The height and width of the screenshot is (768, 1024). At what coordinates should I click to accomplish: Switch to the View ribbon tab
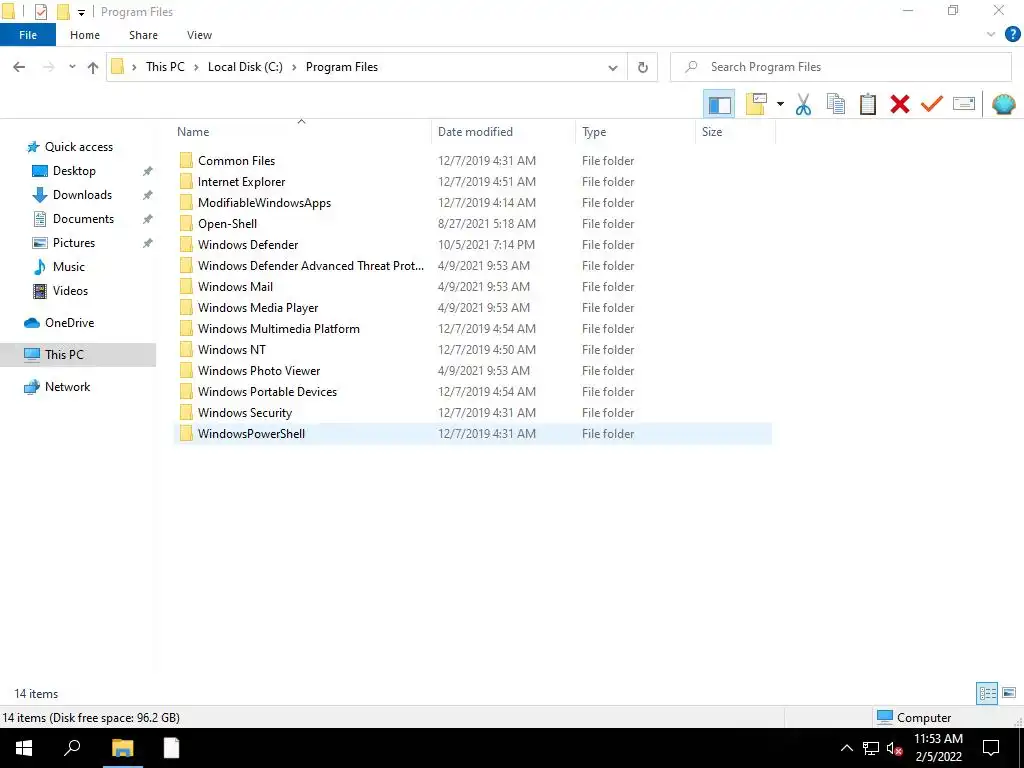coord(199,35)
